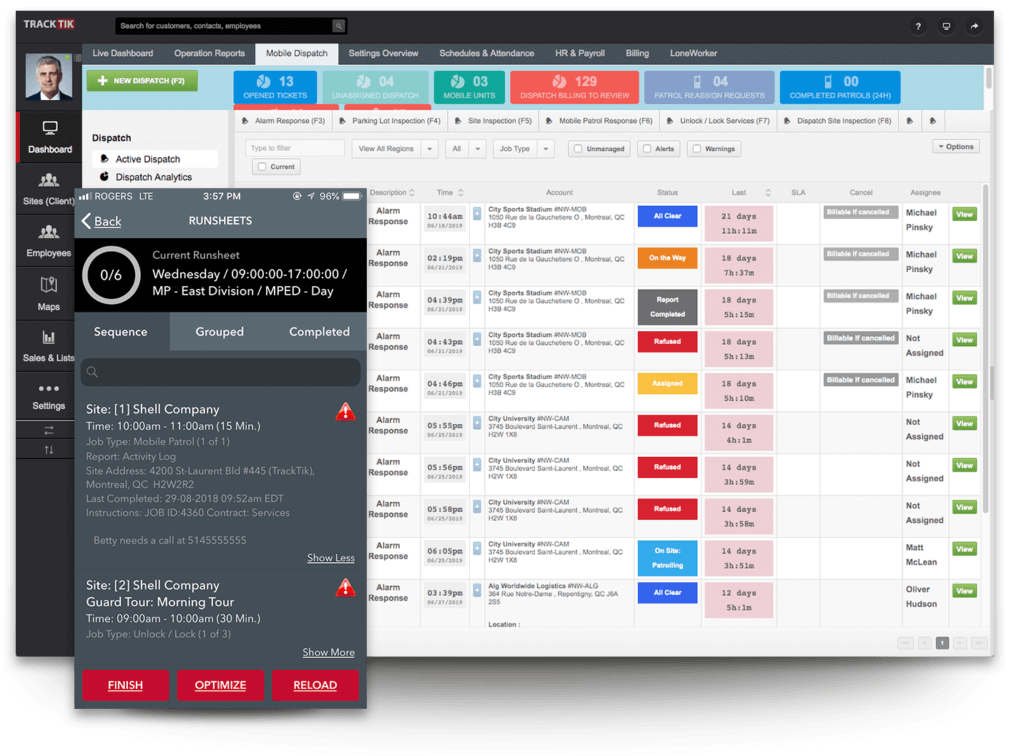Open the Options dropdown
Viewport: 1024px width, 756px height.
tap(955, 147)
